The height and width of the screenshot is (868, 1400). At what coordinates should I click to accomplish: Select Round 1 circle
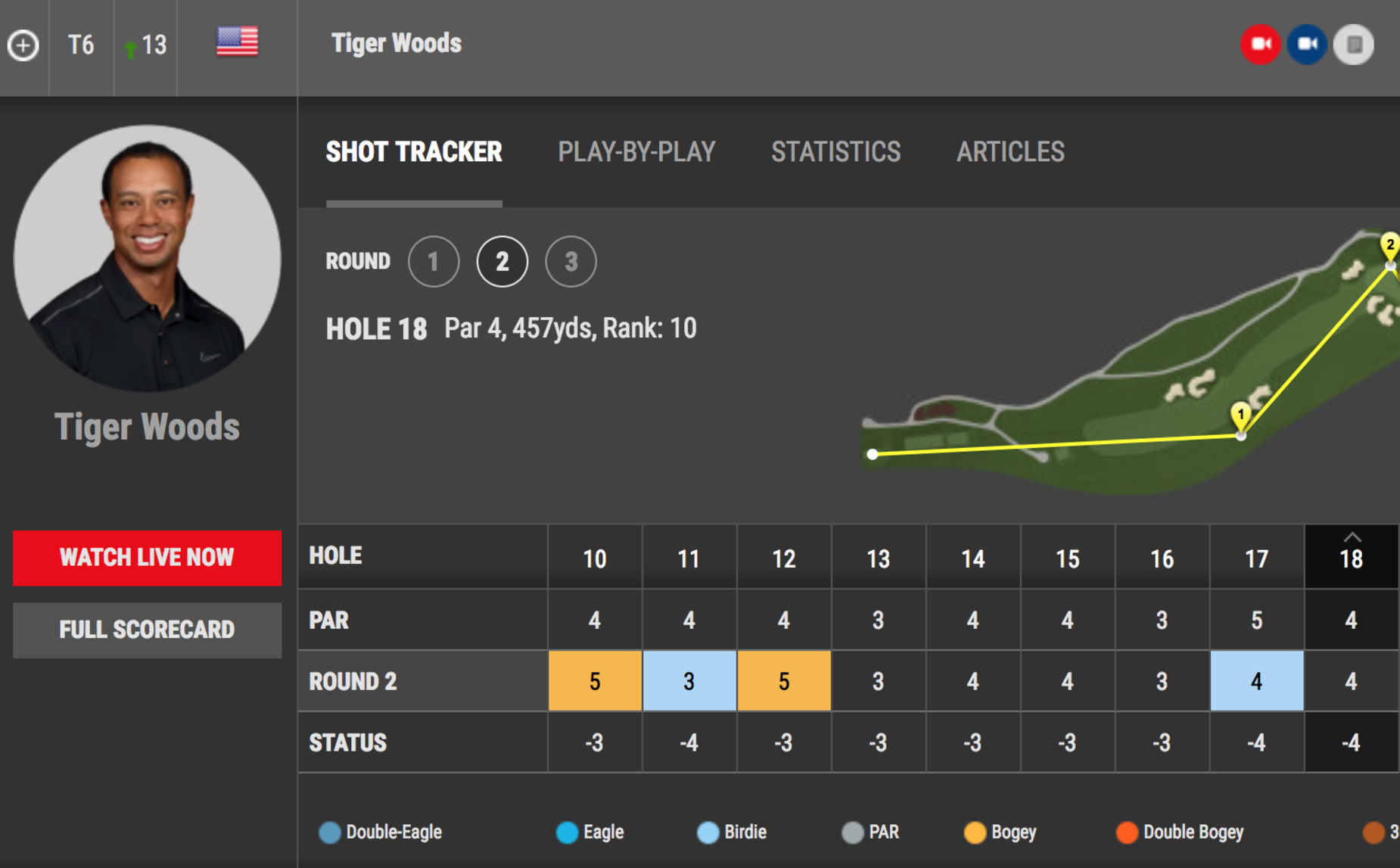[x=434, y=262]
